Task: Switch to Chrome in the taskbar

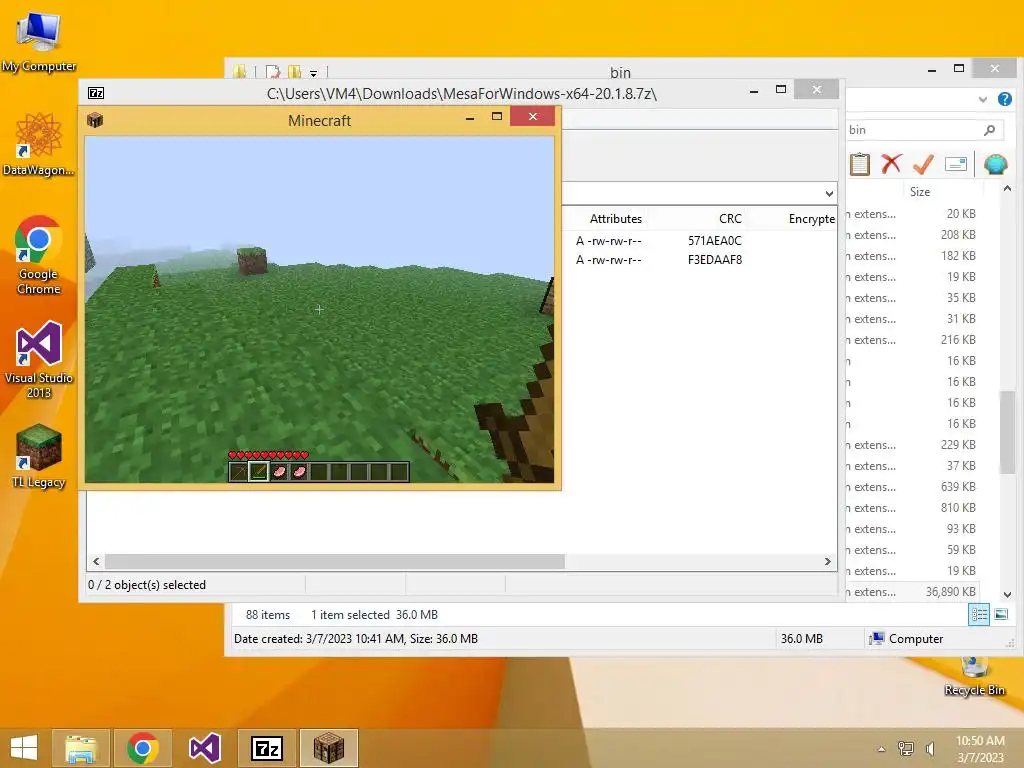Action: 143,748
